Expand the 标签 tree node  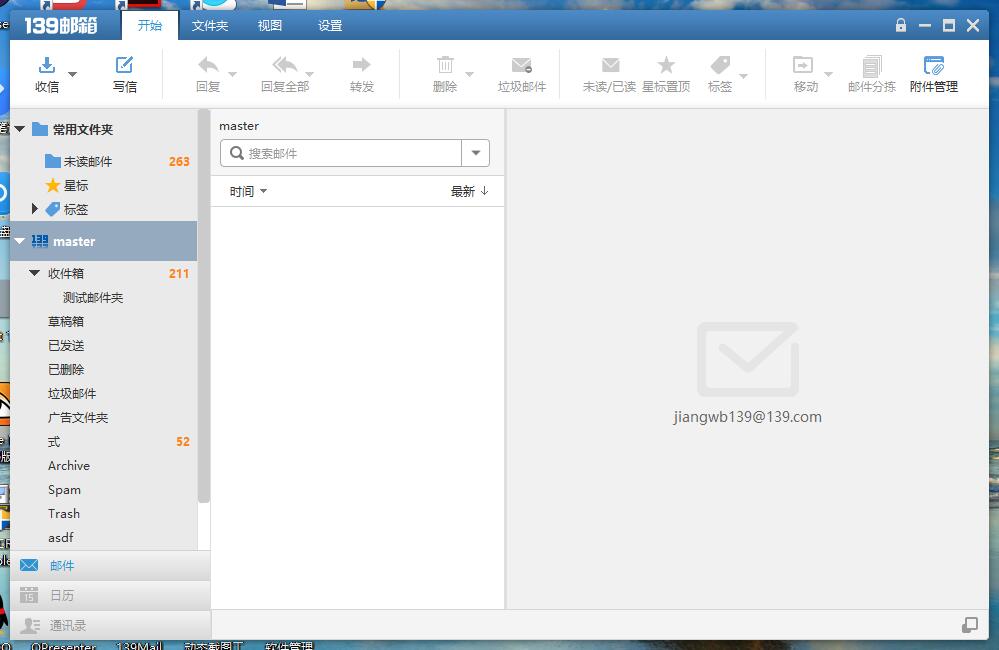(34, 209)
